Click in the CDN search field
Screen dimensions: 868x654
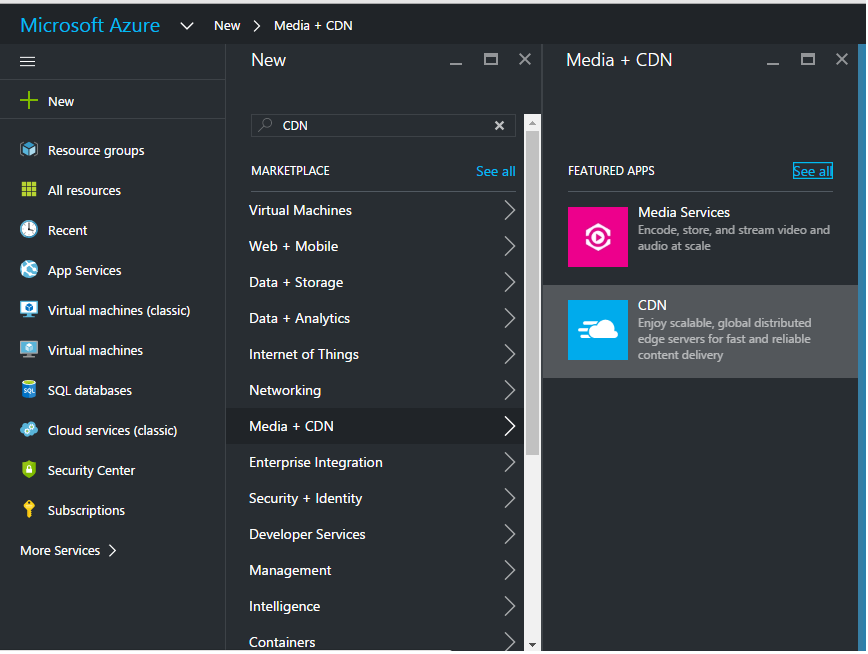click(383, 126)
